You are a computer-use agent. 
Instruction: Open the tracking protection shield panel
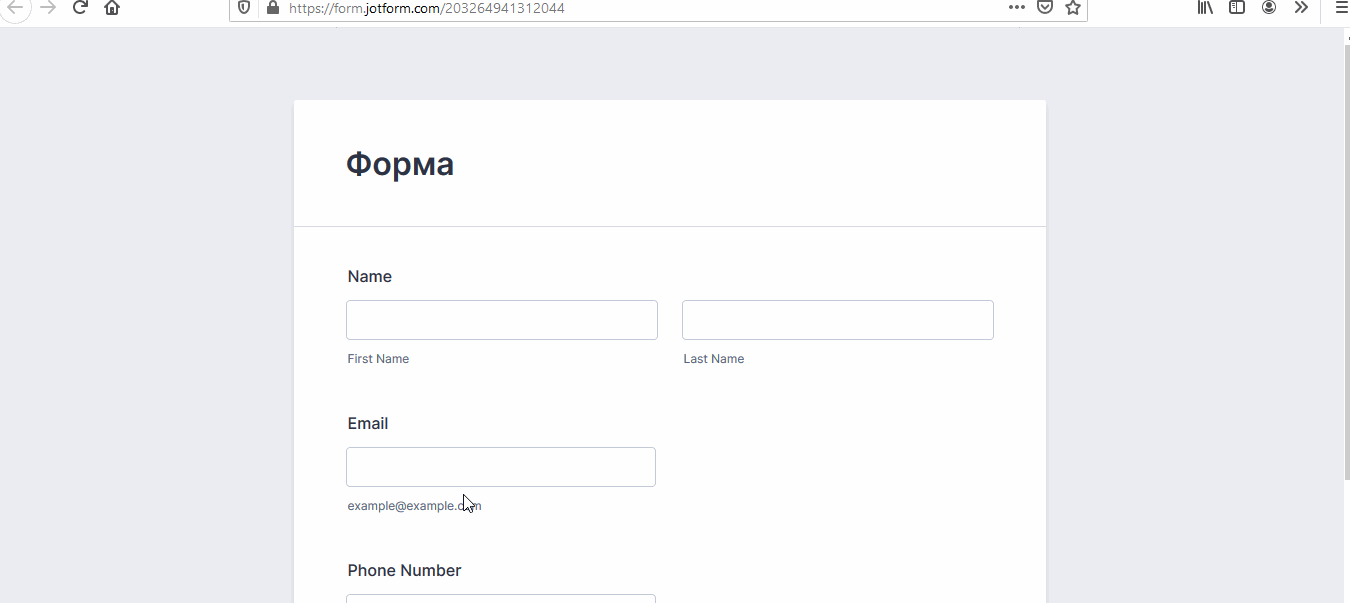click(244, 7)
